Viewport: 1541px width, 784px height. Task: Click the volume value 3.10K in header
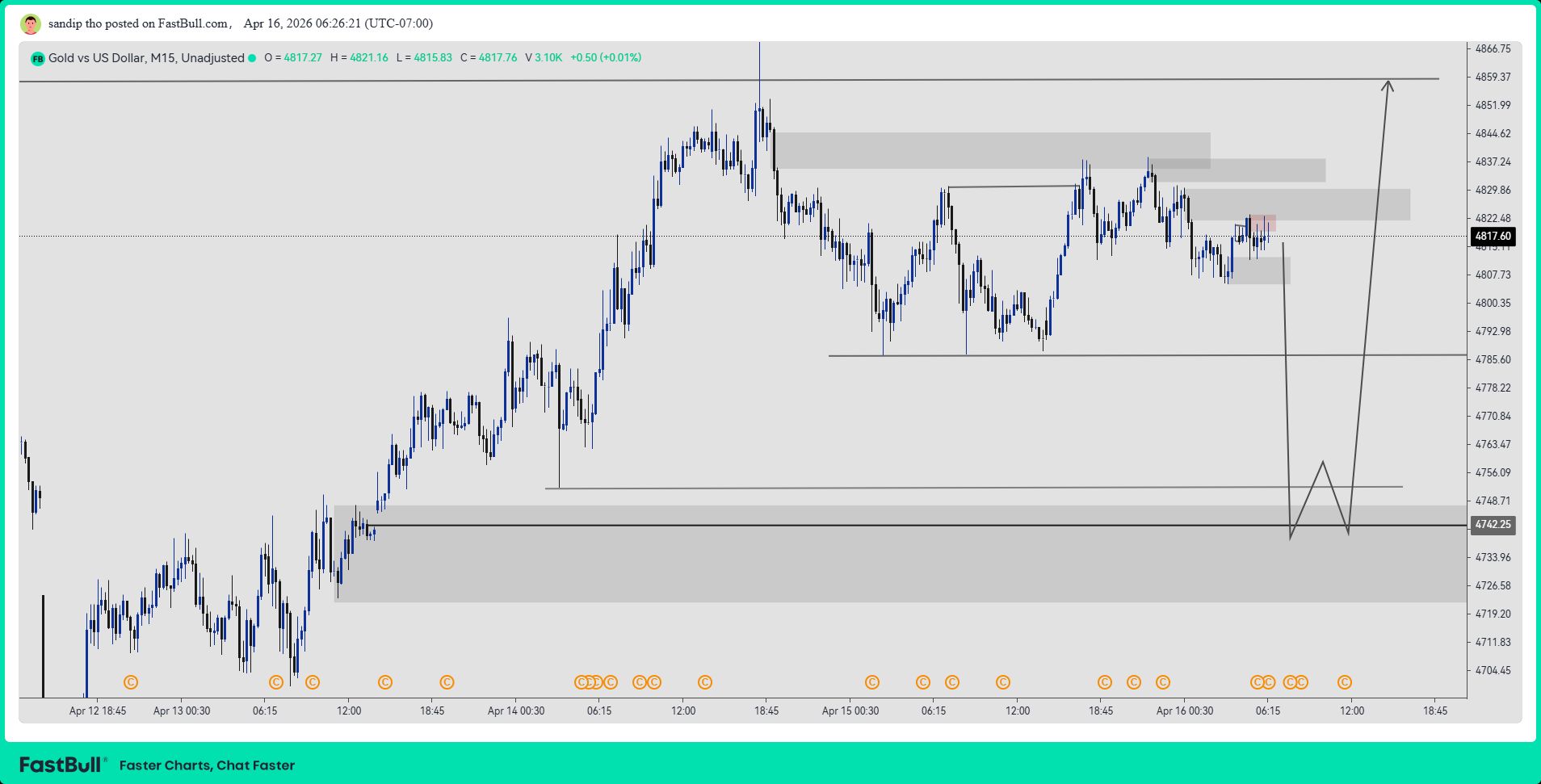(548, 58)
